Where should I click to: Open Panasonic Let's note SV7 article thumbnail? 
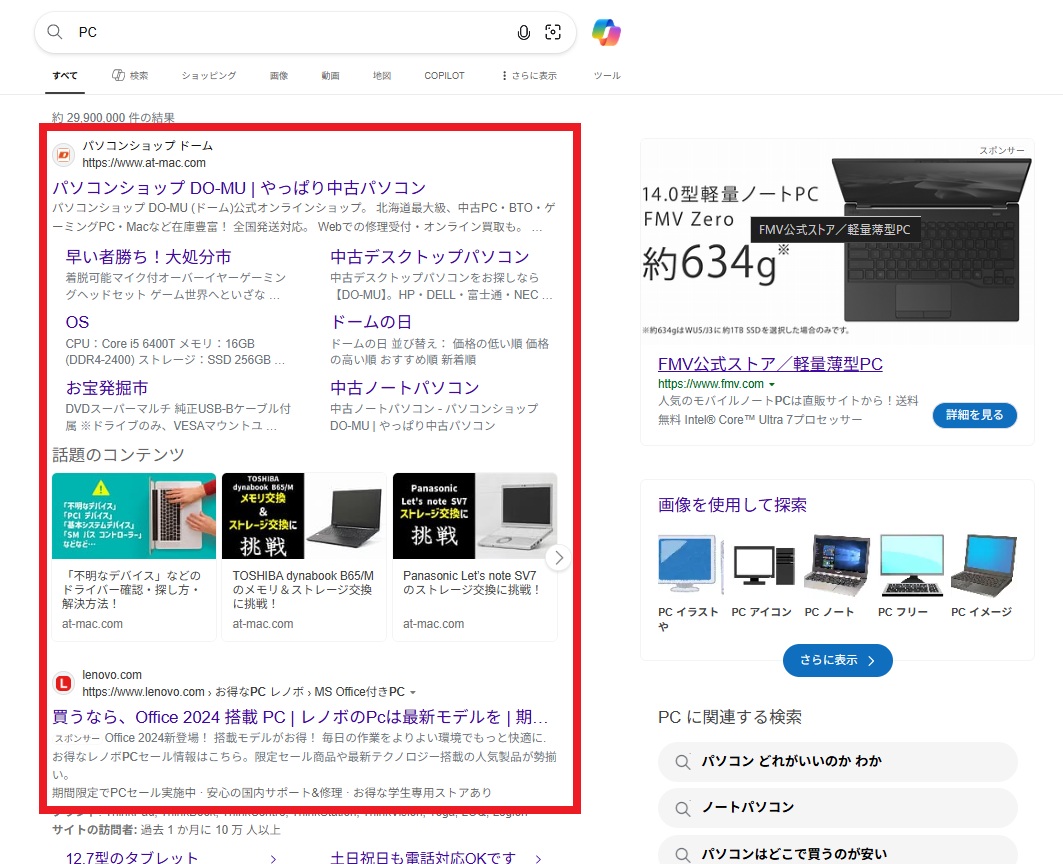point(475,516)
